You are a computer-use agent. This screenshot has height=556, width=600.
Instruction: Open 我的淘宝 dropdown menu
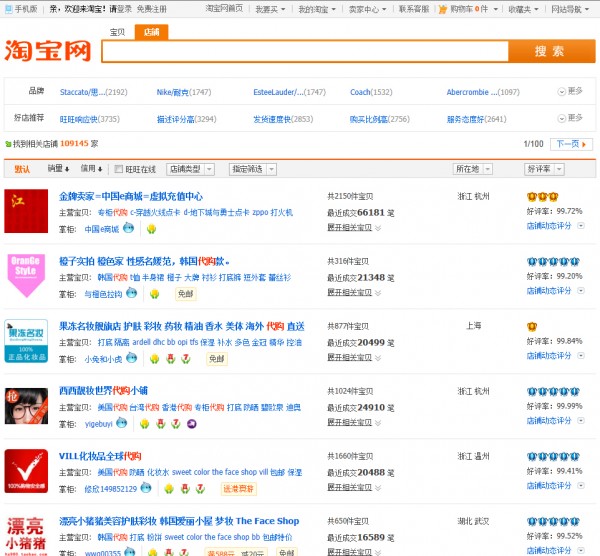[x=317, y=9]
